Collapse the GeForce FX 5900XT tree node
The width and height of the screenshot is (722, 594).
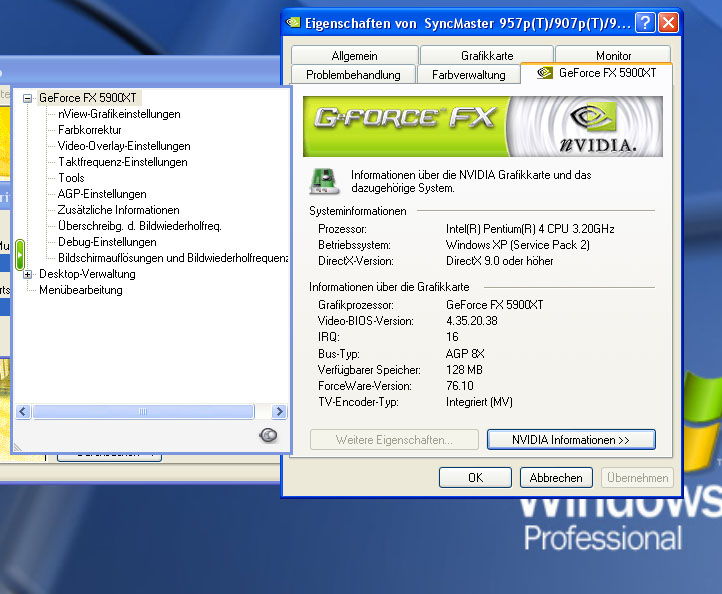pos(28,98)
